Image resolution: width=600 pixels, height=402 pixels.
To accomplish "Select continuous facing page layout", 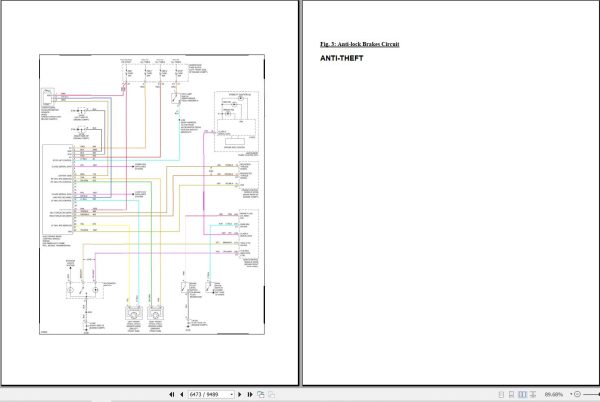I will point(533,394).
